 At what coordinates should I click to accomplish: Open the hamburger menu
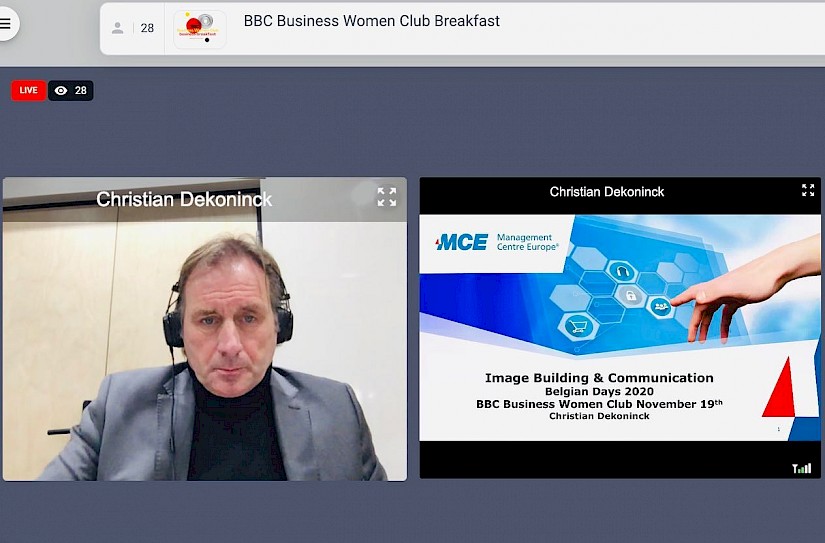click(6, 24)
